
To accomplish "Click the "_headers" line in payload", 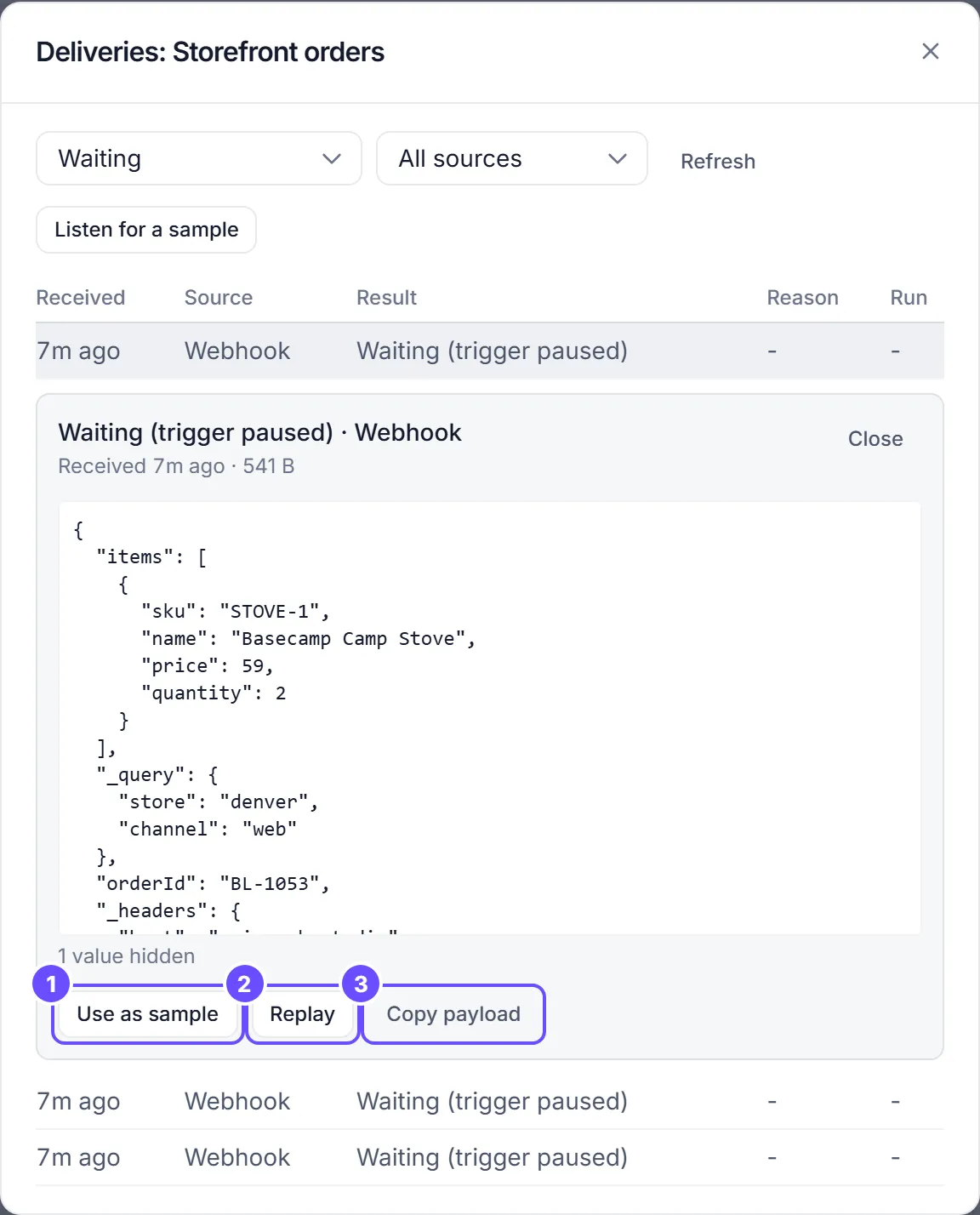I will 168,910.
